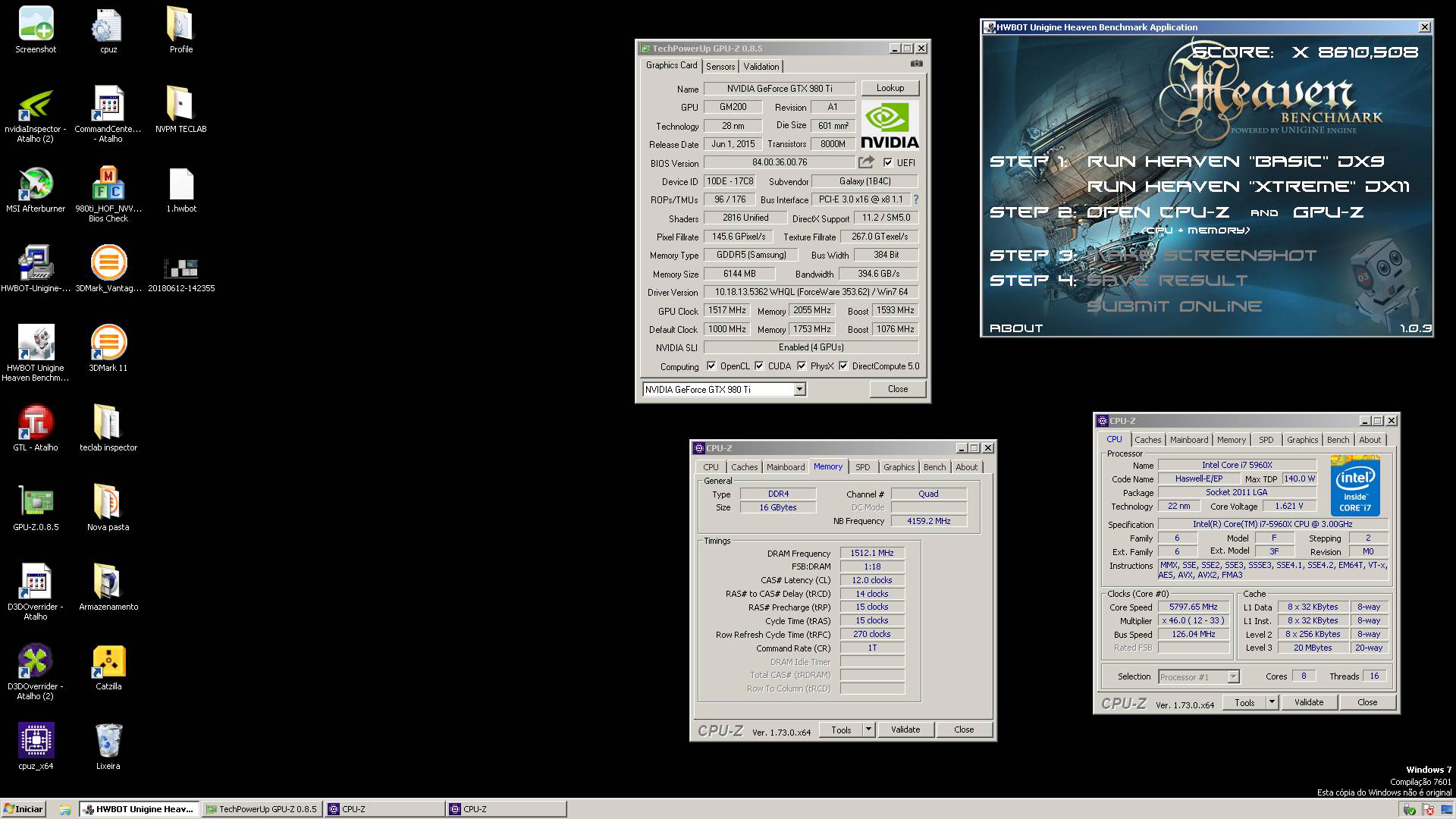Click Bus Interface question mark help
The width and height of the screenshot is (1456, 819).
pyautogui.click(x=915, y=199)
